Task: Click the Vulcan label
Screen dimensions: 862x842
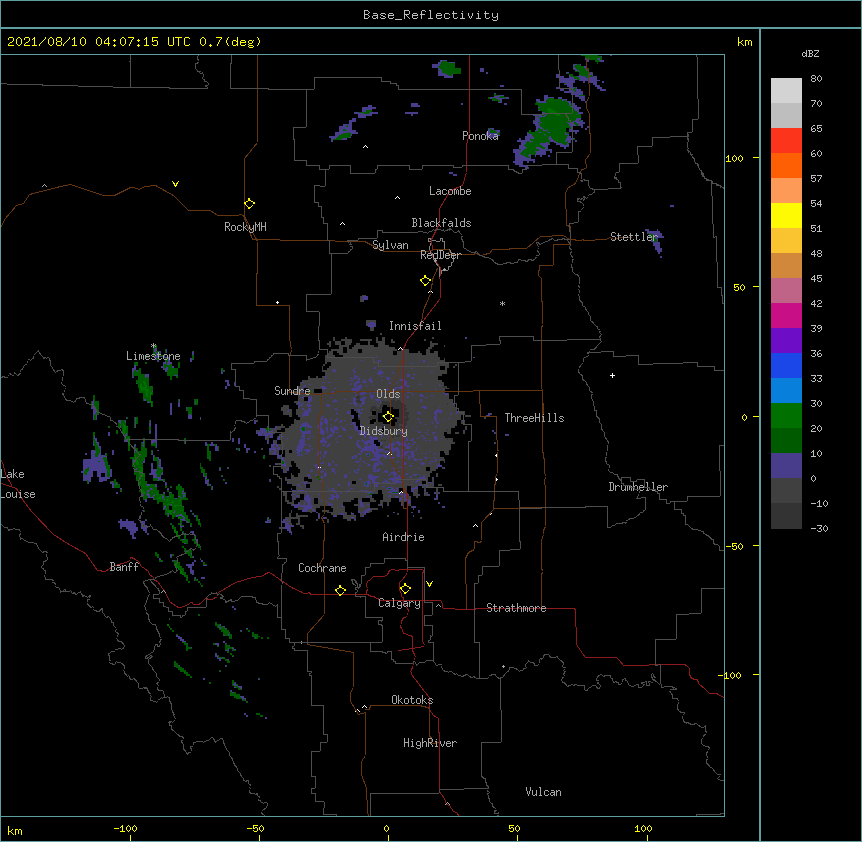Action: pyautogui.click(x=543, y=792)
